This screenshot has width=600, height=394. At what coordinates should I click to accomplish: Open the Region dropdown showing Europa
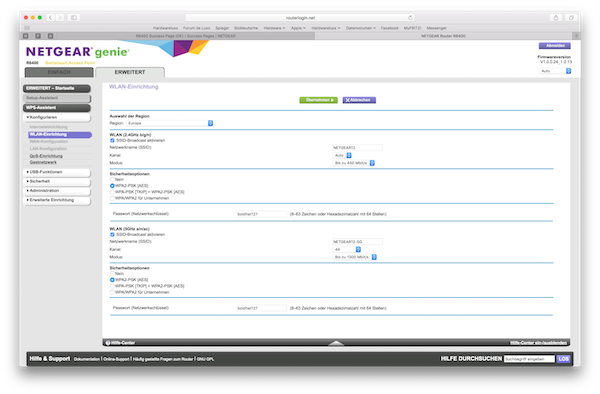click(170, 123)
